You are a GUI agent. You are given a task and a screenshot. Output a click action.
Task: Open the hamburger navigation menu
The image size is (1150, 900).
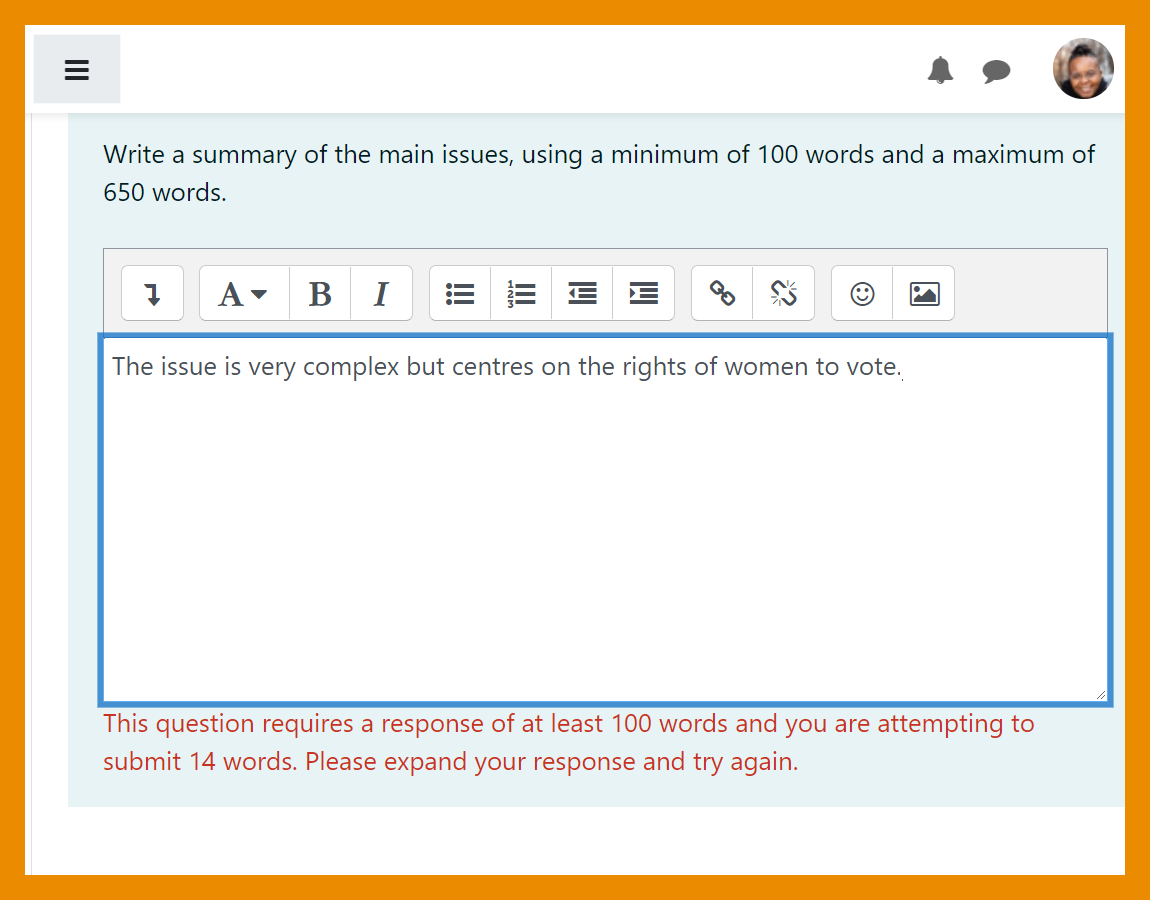pyautogui.click(x=77, y=69)
